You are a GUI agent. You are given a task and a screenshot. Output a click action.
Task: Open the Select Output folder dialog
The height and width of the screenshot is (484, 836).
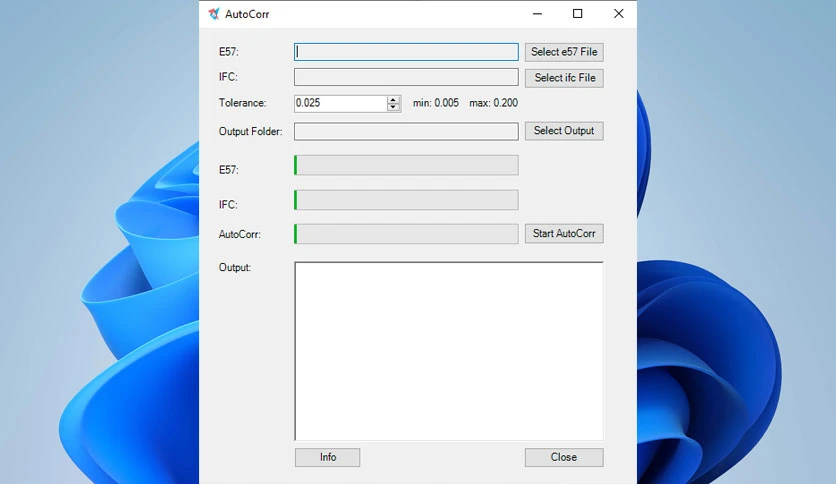point(564,131)
